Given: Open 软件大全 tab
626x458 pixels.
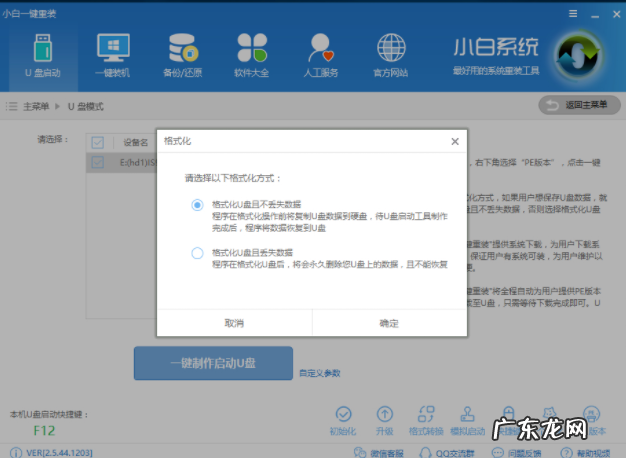Looking at the screenshot, I should [252, 56].
